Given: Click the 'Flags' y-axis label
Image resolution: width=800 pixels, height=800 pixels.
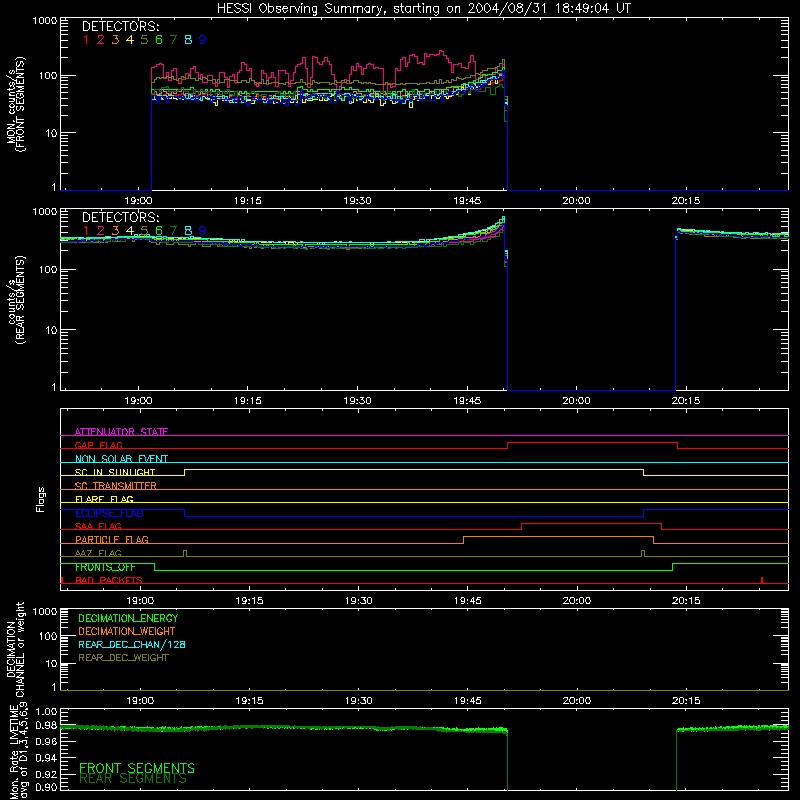Looking at the screenshot, I should [x=41, y=499].
